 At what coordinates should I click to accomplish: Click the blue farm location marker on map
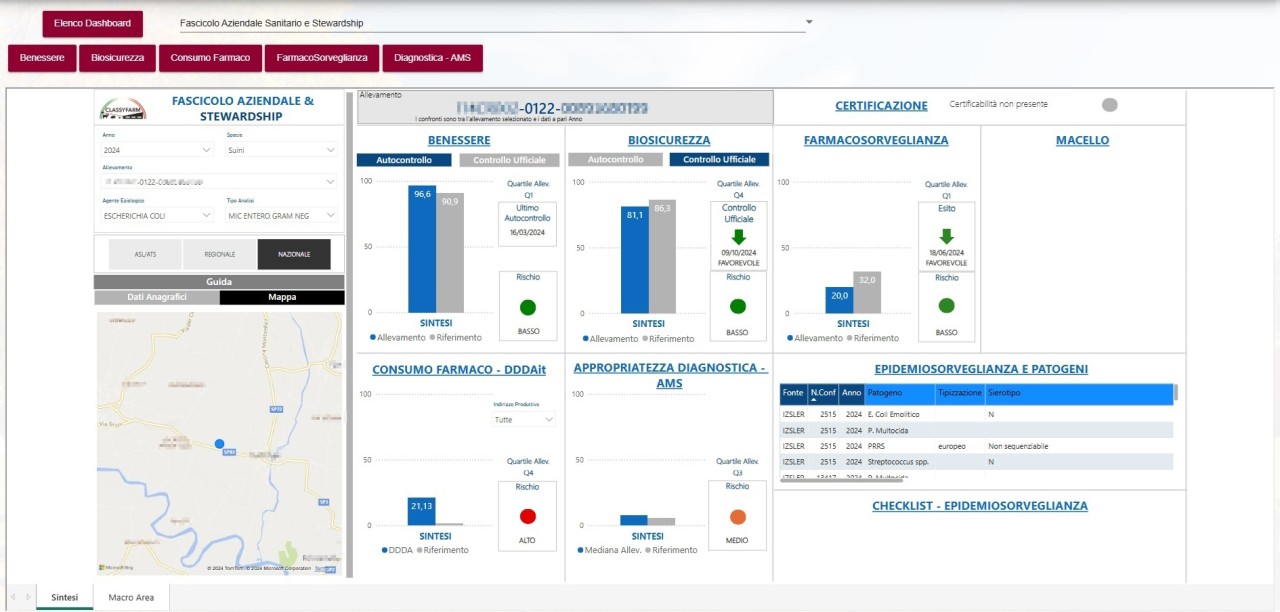tap(219, 443)
